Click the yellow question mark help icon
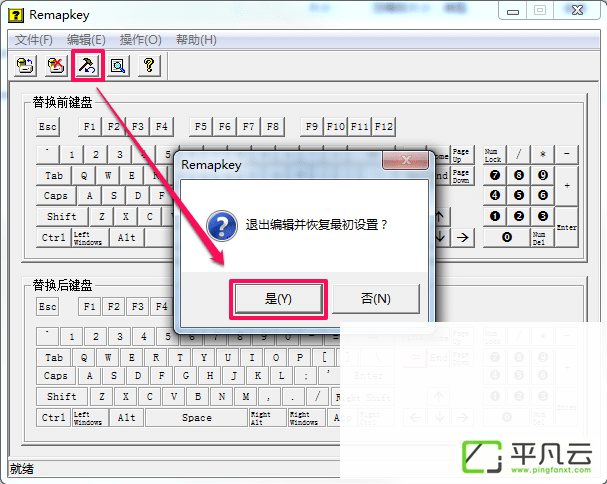 tap(149, 65)
